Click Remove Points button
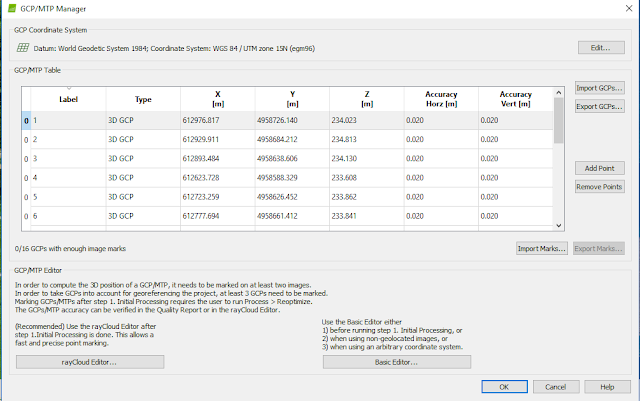640x401 pixels. pos(600,187)
